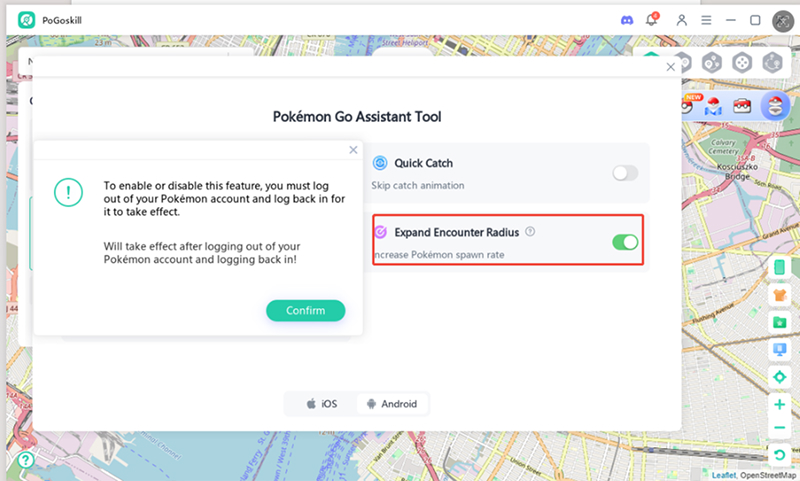Open the OpenStreetMap attribution link
Image resolution: width=800 pixels, height=481 pixels.
(768, 475)
